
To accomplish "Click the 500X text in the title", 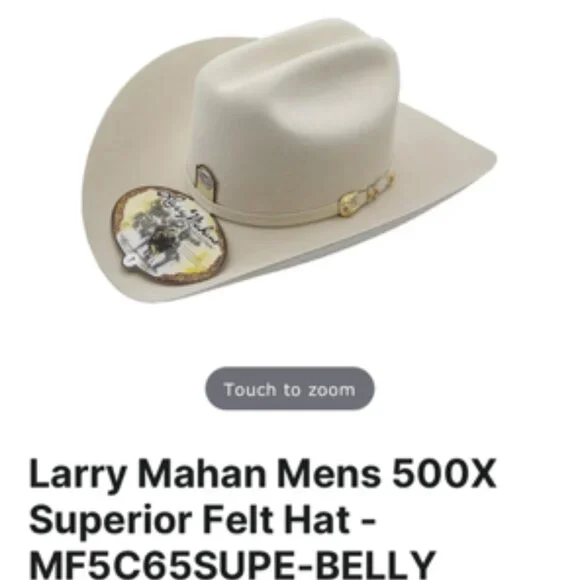I will 444,473.
